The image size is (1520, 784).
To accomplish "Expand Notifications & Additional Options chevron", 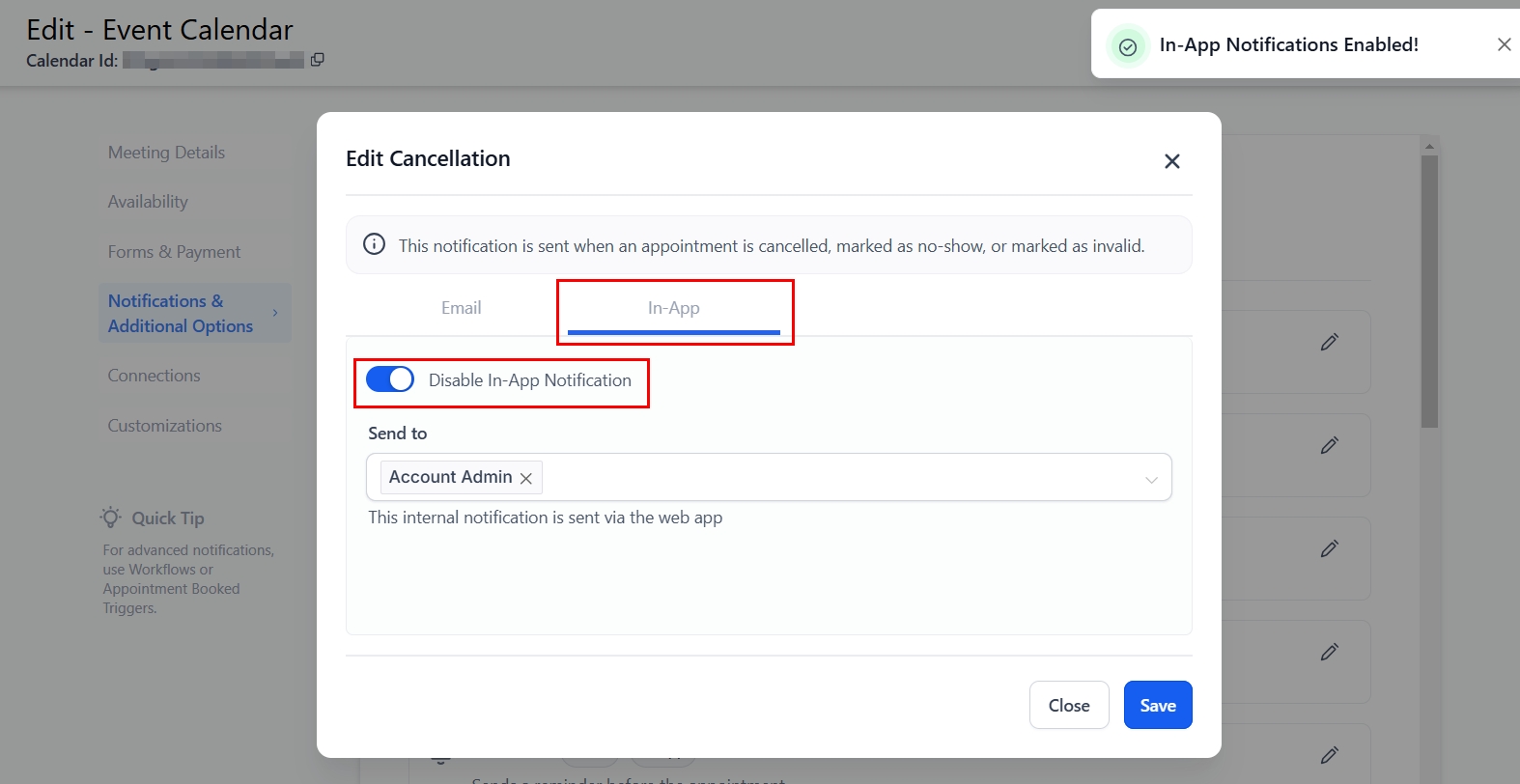I will pyautogui.click(x=275, y=313).
